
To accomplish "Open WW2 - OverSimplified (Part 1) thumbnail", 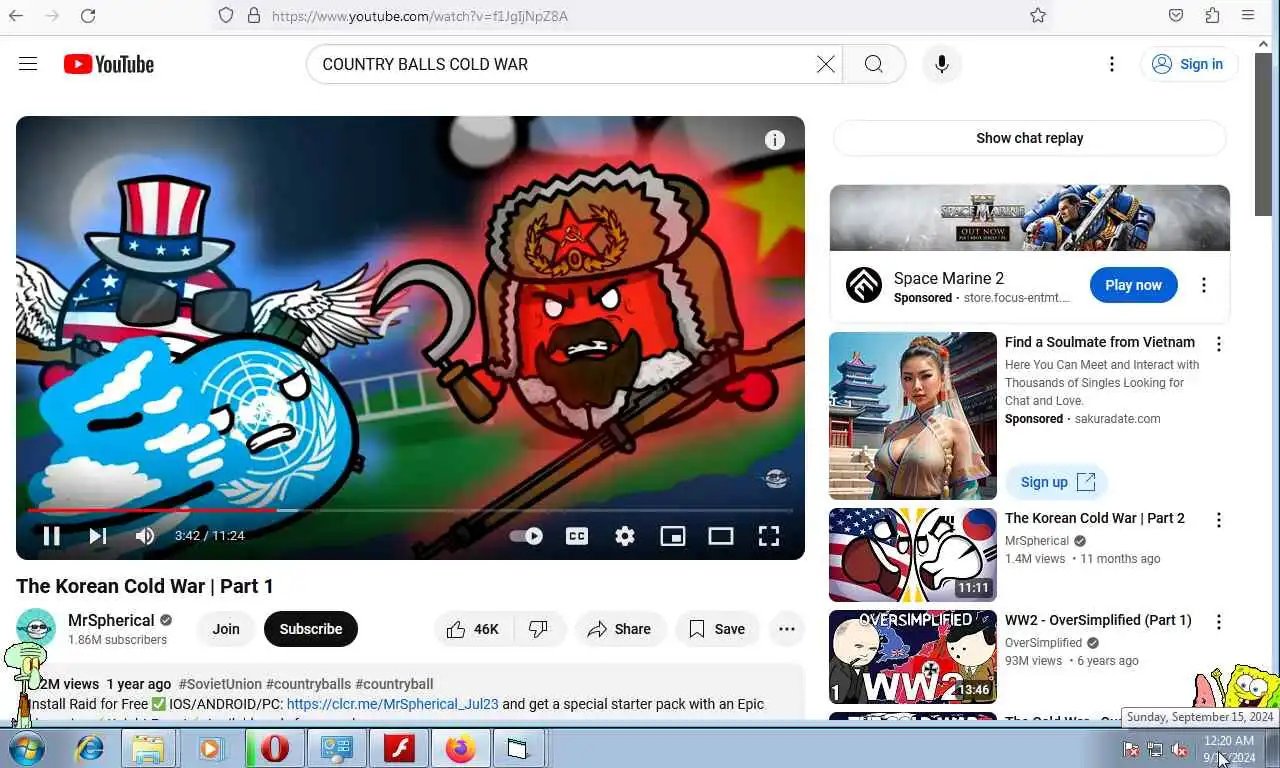I will pyautogui.click(x=913, y=657).
